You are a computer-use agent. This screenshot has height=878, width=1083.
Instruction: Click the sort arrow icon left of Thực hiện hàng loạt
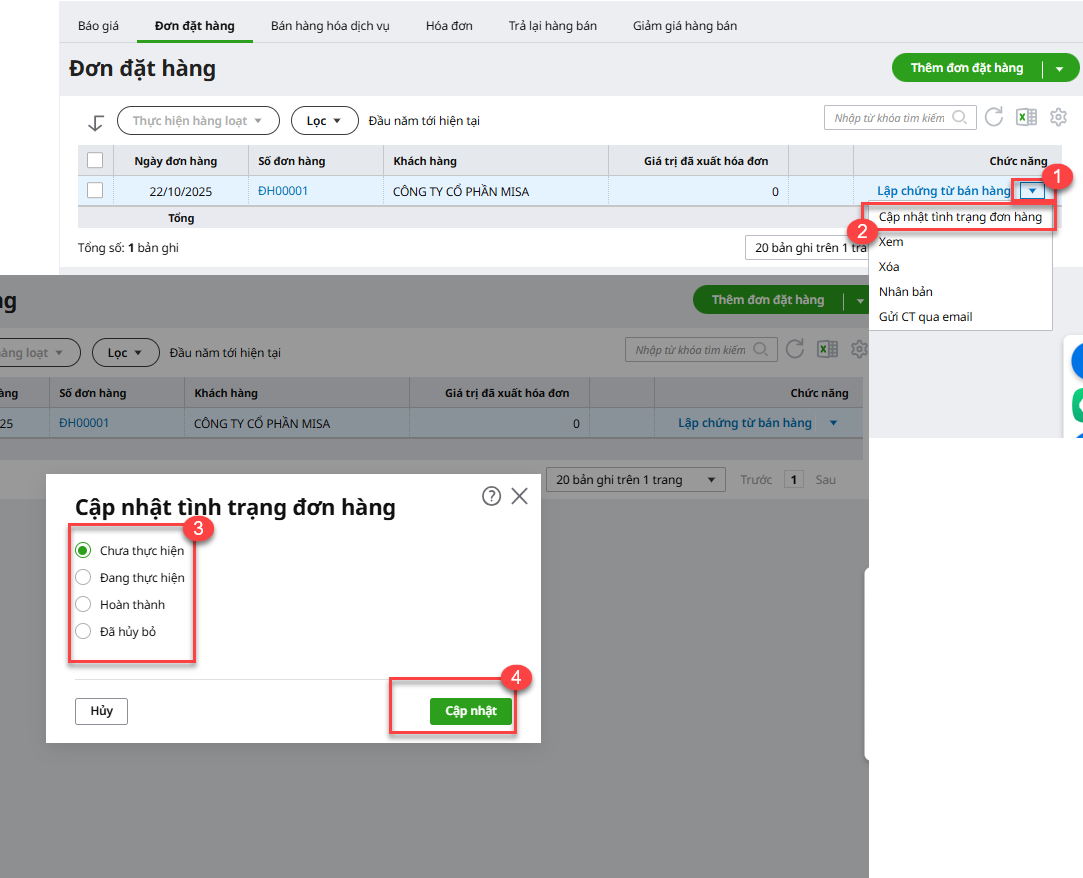click(96, 122)
